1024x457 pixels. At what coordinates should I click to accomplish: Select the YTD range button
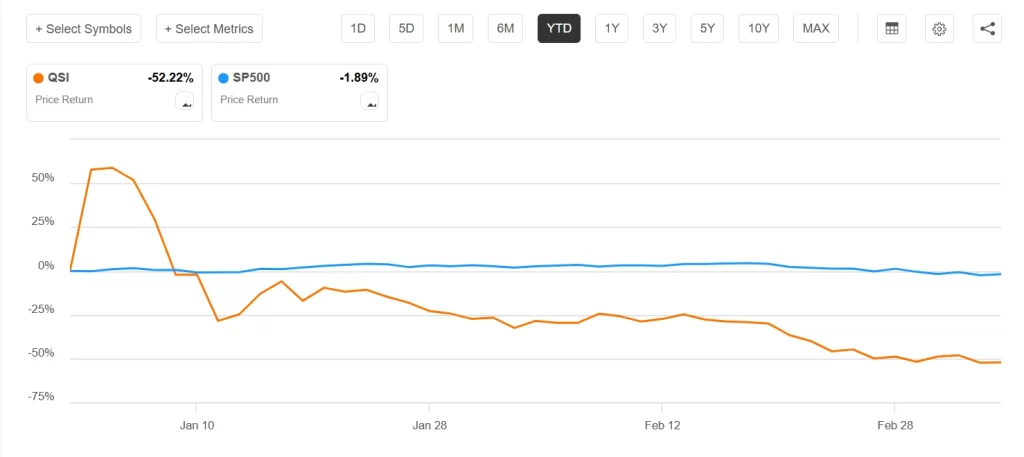tap(559, 29)
